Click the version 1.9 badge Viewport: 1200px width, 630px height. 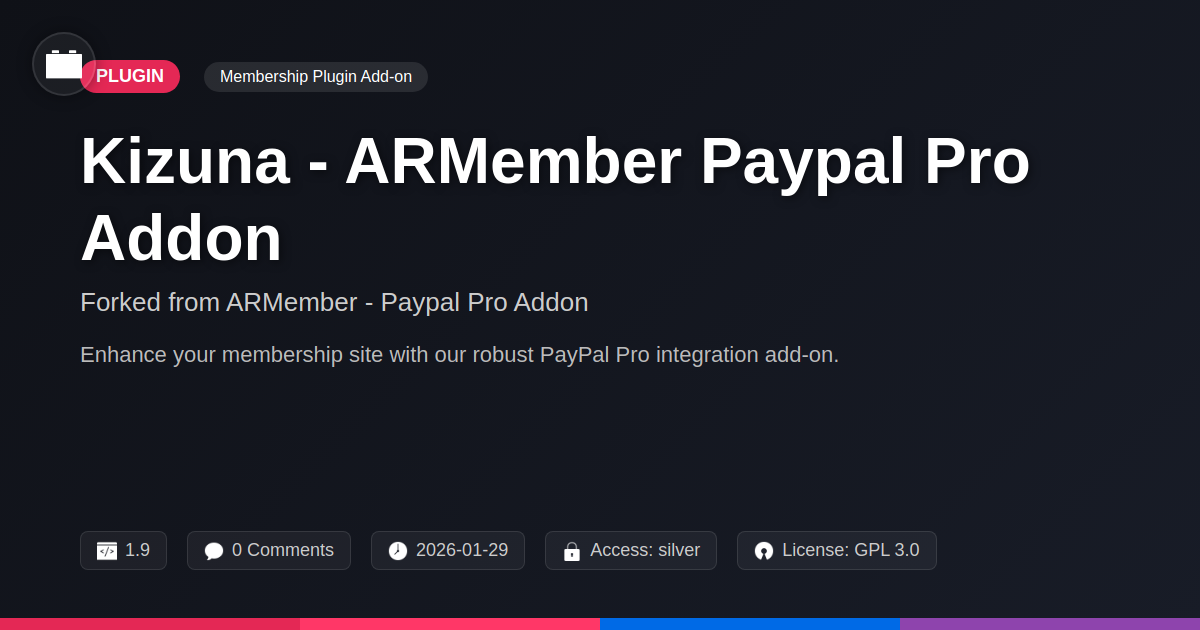coord(123,551)
